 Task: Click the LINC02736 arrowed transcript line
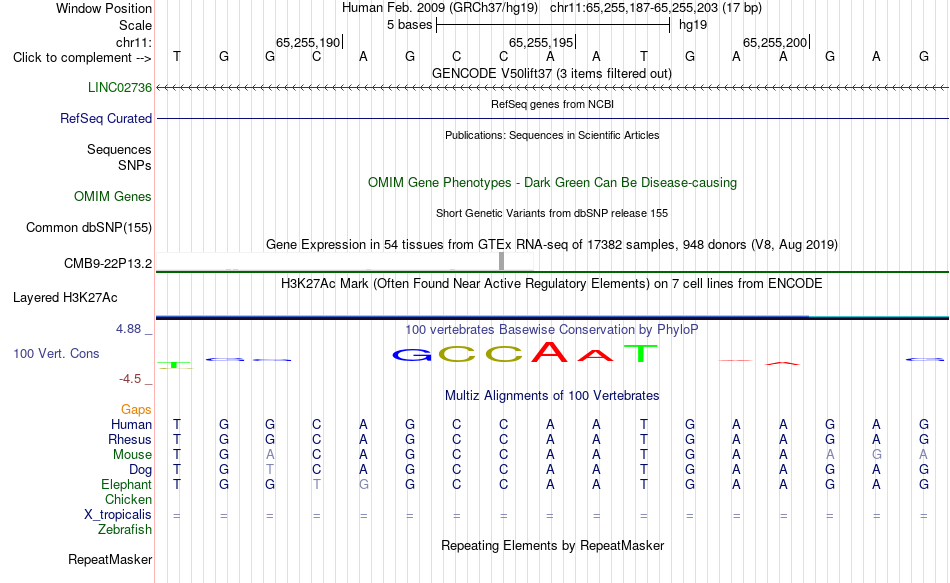click(x=552, y=88)
